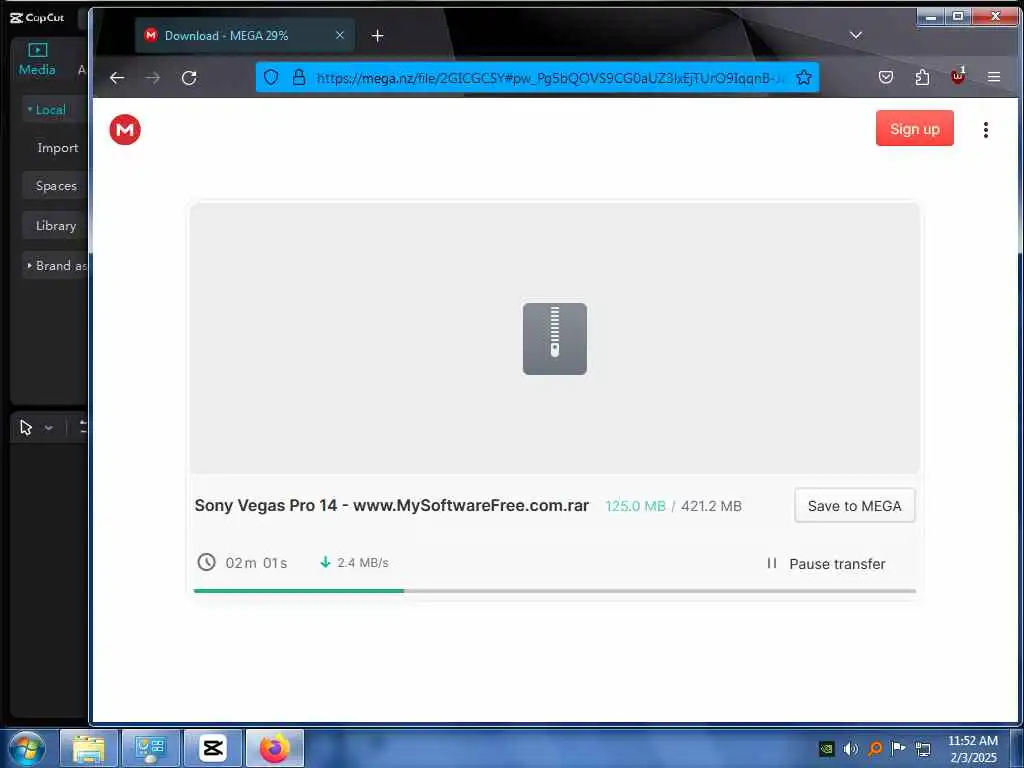1024x768 pixels.
Task: Open the Windows Start menu
Action: pos(27,748)
